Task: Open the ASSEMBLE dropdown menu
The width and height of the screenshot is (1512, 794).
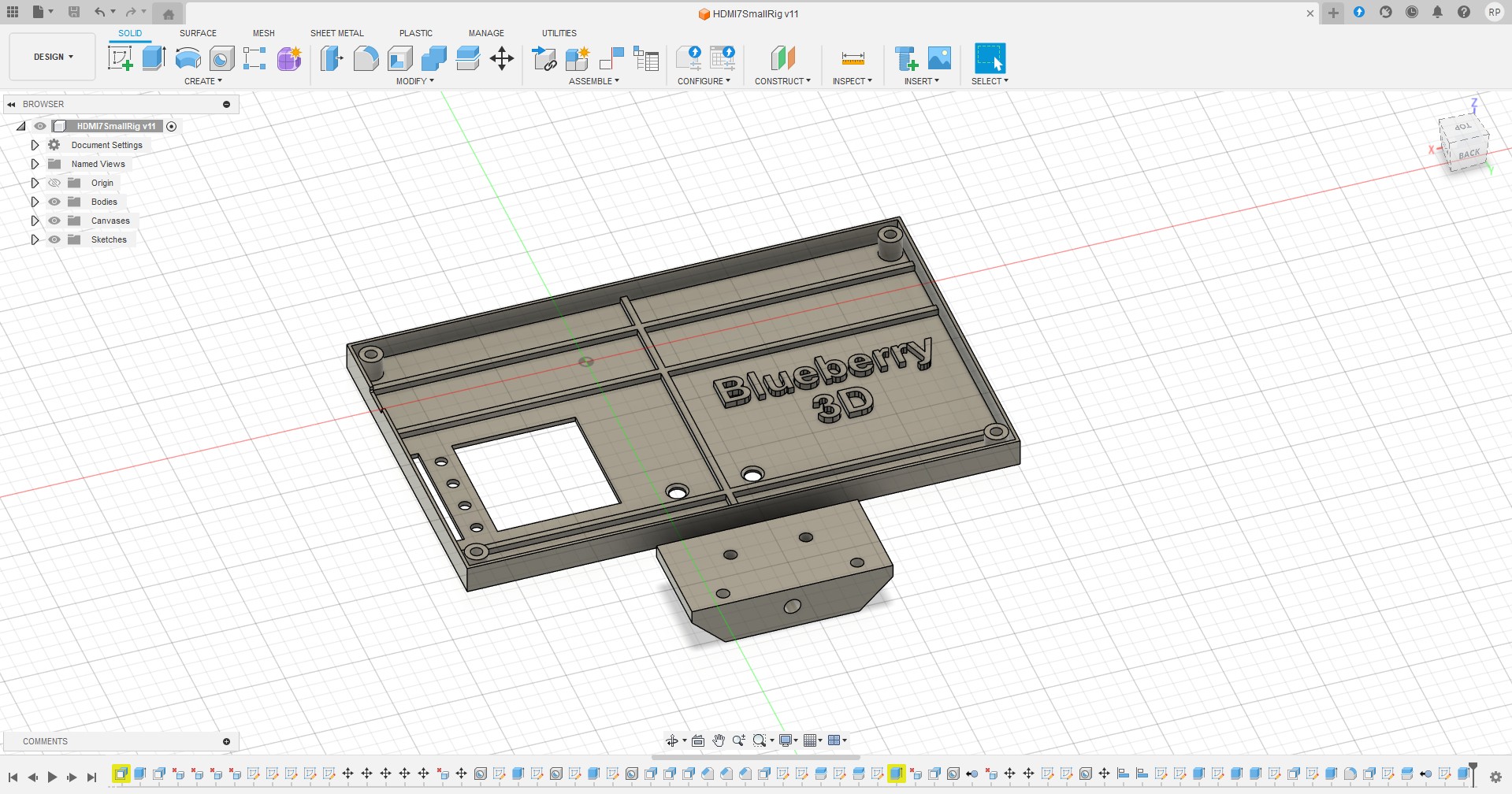Action: click(594, 81)
